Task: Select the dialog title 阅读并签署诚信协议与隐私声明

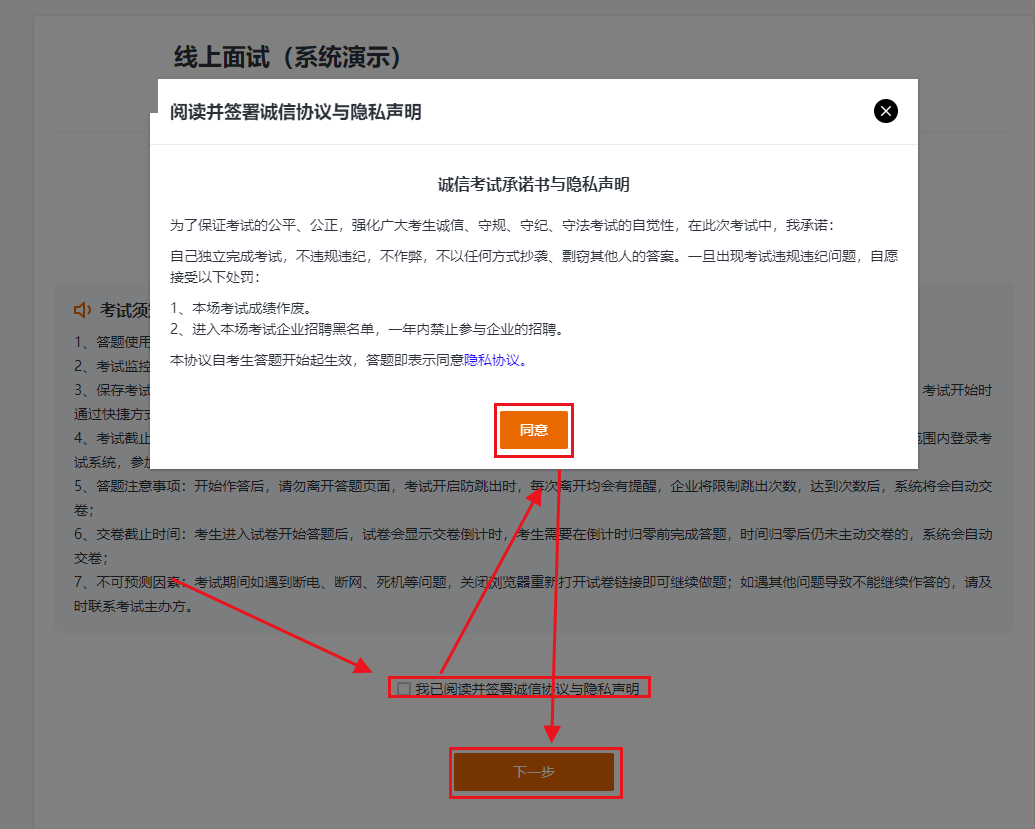Action: click(296, 112)
